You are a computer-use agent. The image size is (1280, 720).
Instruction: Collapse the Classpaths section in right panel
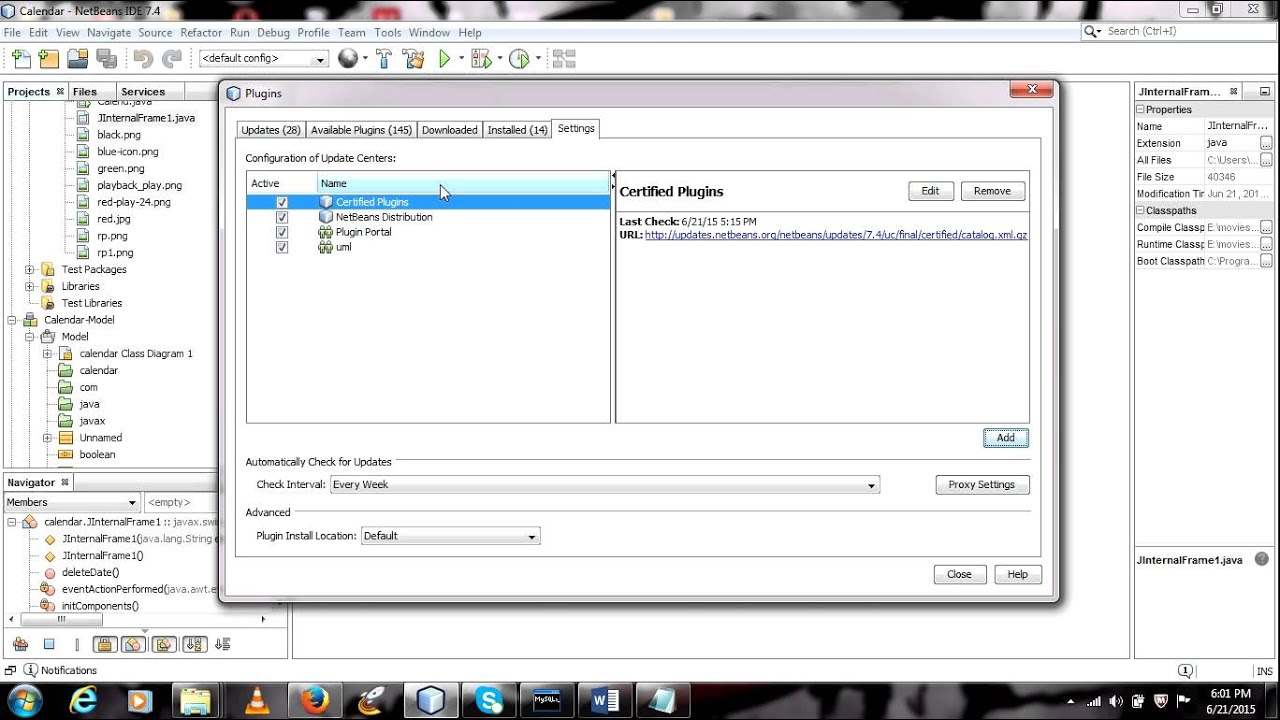pos(1140,211)
